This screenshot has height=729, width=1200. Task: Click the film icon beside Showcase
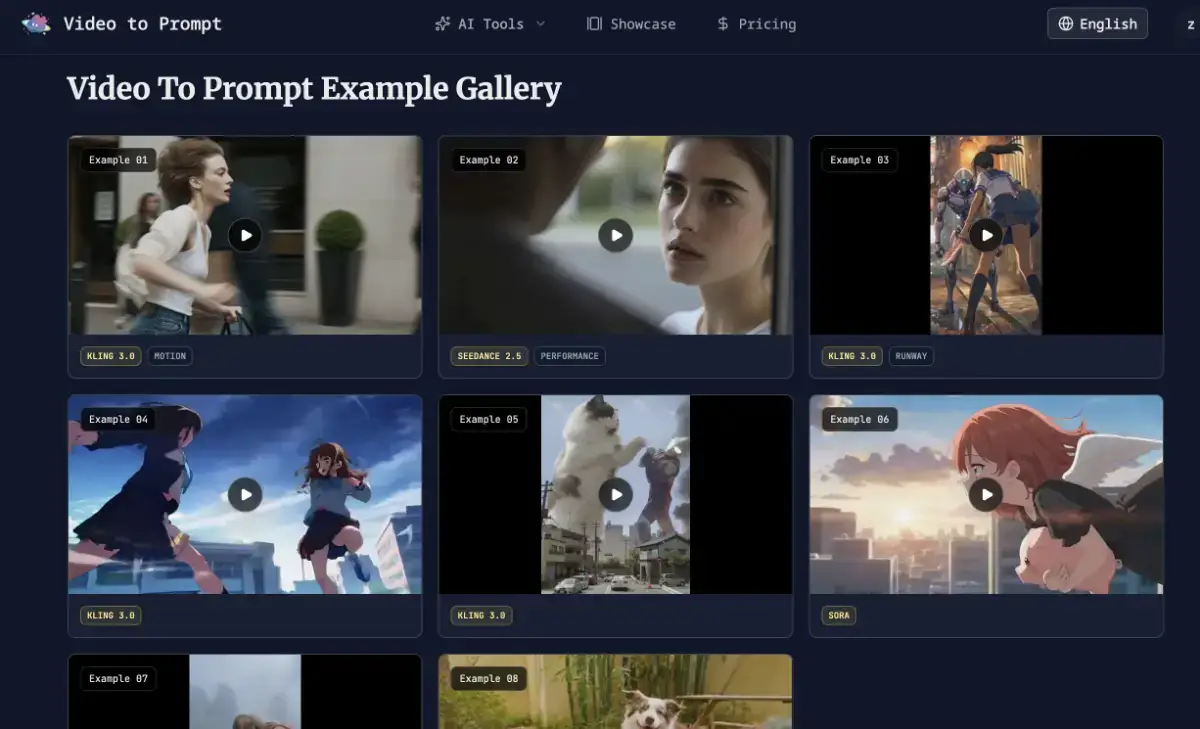point(594,24)
